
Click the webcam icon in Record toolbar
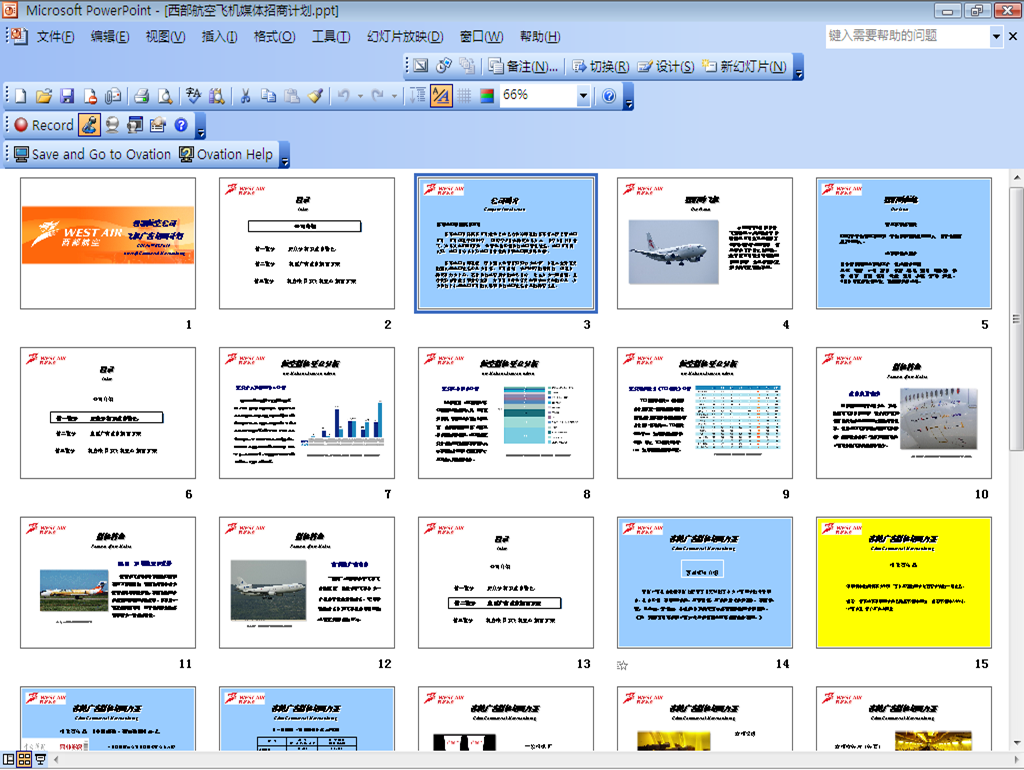click(x=112, y=125)
